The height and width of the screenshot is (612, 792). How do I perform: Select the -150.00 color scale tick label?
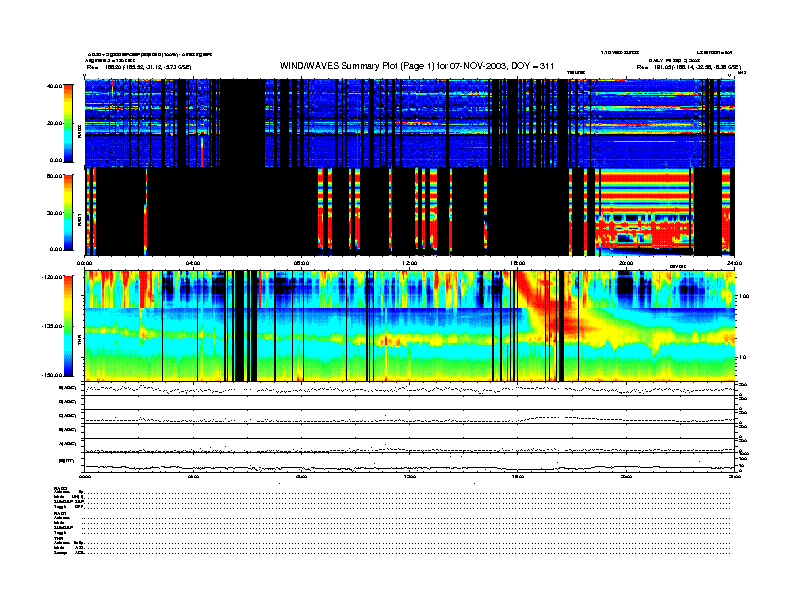point(52,375)
